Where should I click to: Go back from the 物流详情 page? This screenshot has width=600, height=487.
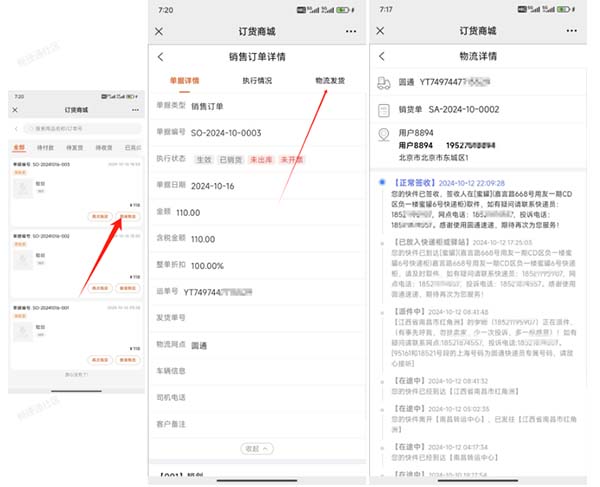coord(381,57)
